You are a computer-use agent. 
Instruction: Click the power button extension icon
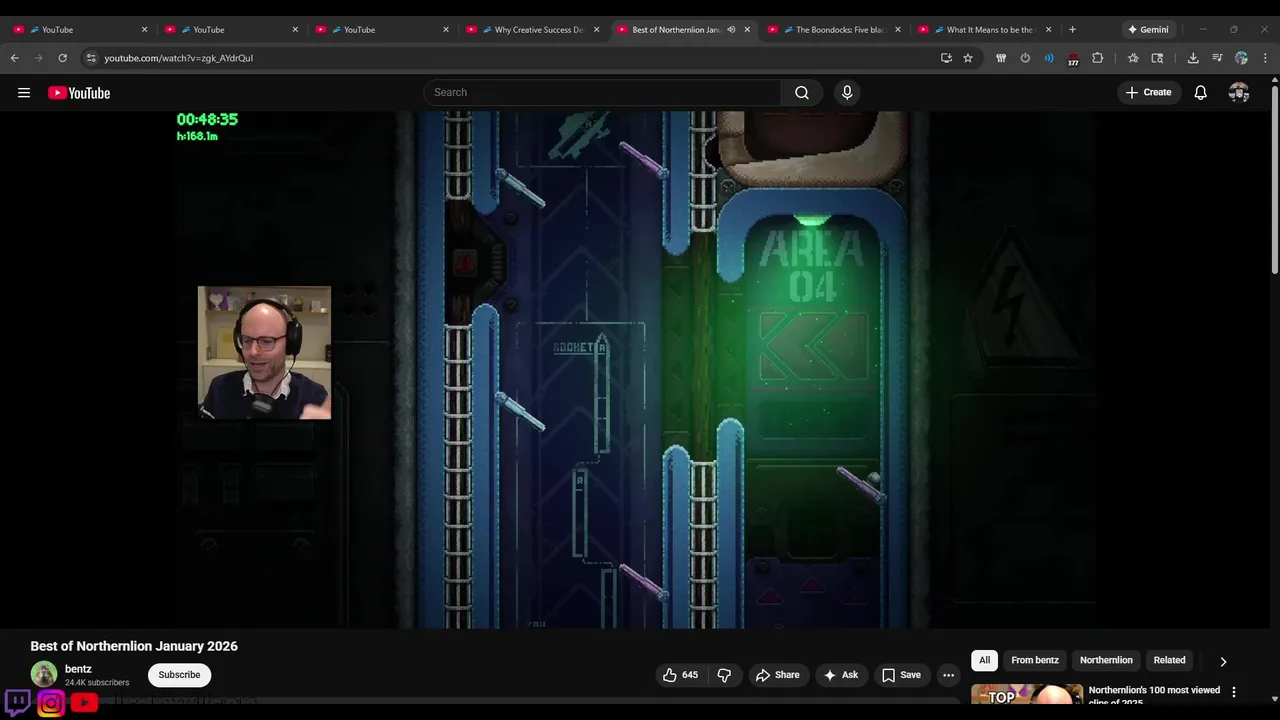point(1025,58)
